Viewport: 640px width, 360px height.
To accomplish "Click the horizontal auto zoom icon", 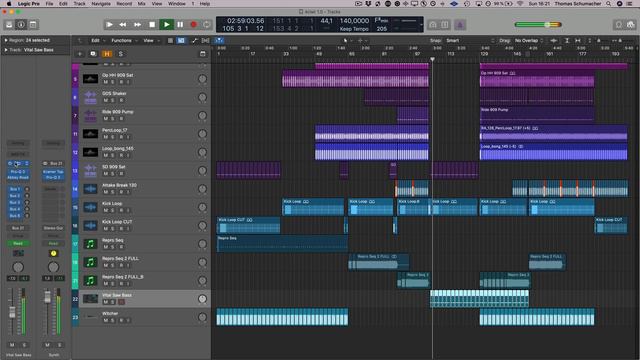I will (x=578, y=40).
